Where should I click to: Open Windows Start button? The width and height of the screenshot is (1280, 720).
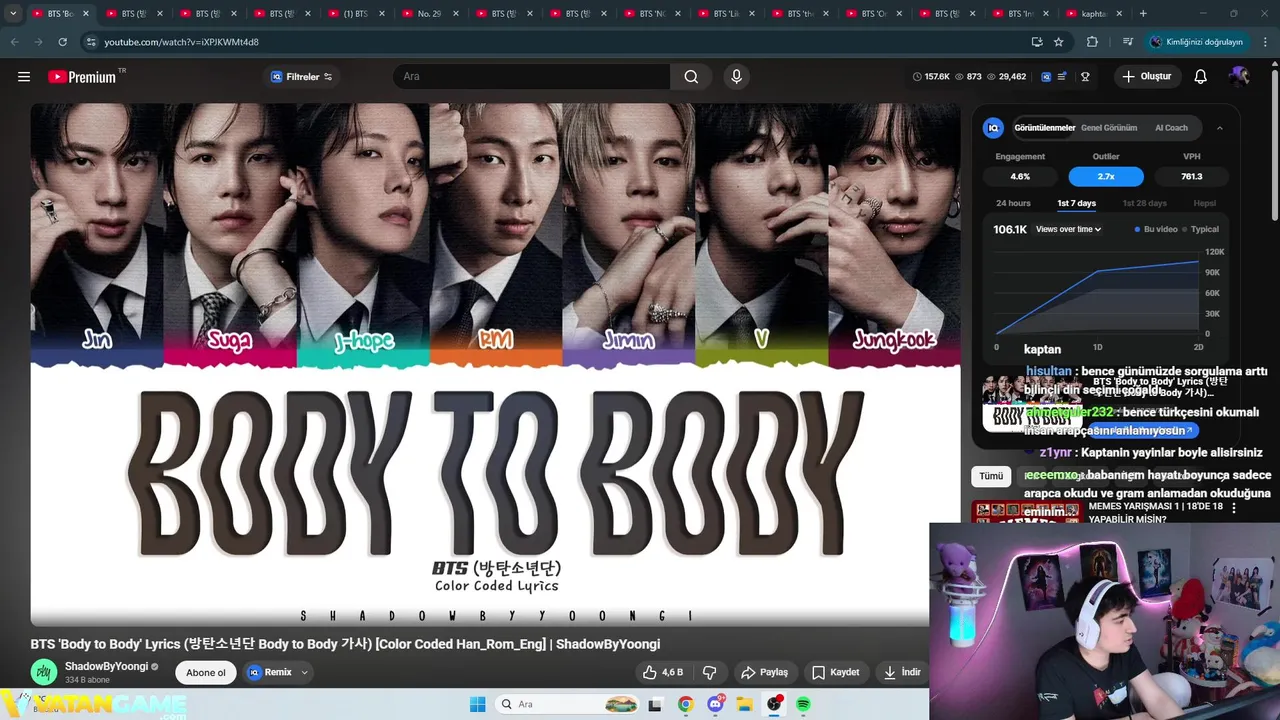[478, 704]
